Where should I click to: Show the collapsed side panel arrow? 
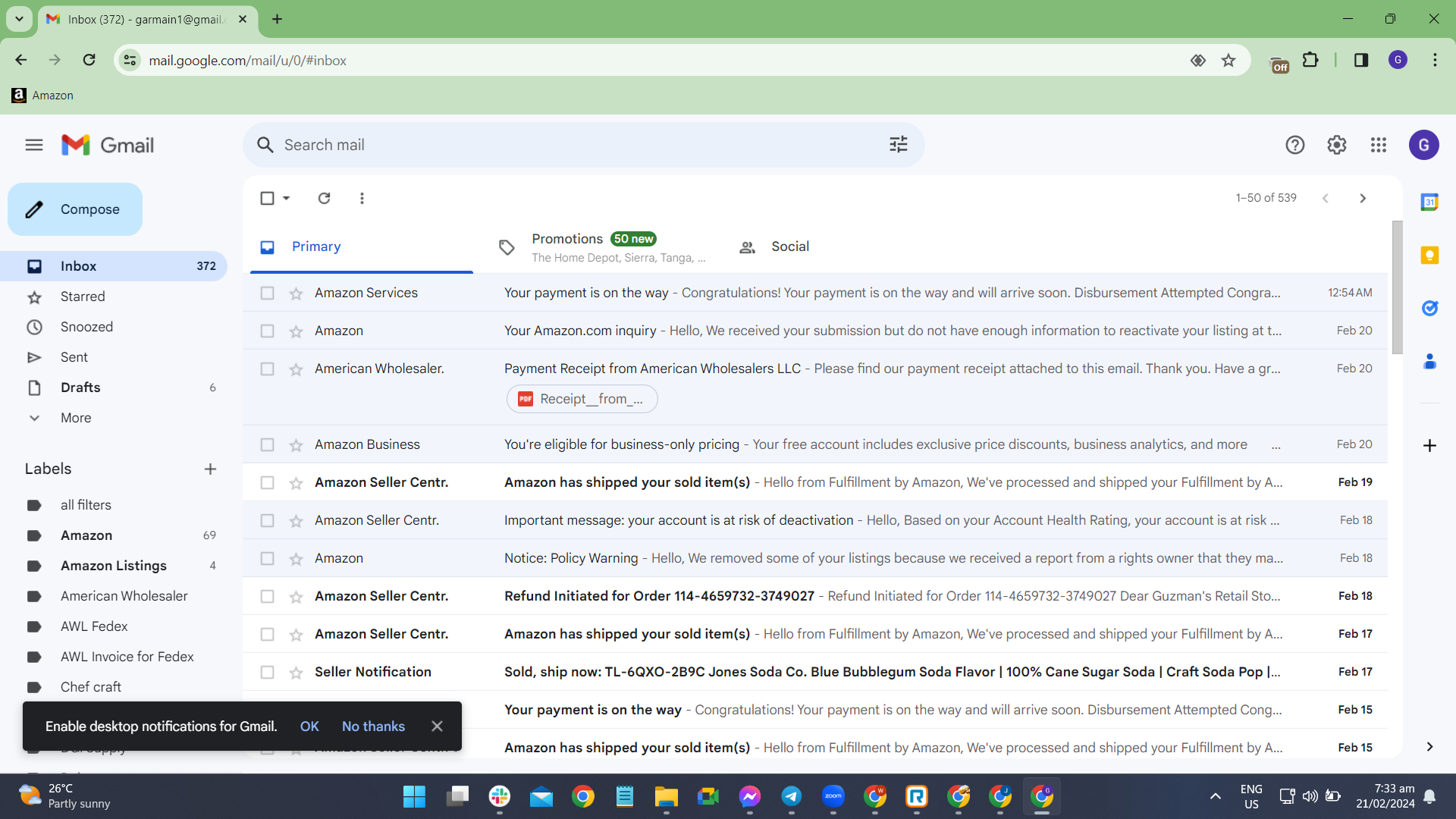(1429, 747)
